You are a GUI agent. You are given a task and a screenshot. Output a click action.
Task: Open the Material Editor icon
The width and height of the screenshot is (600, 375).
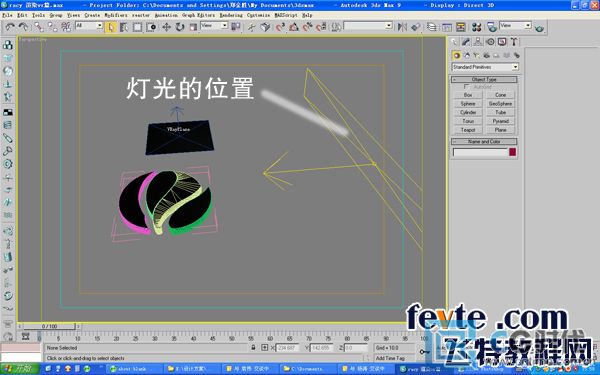click(476, 27)
